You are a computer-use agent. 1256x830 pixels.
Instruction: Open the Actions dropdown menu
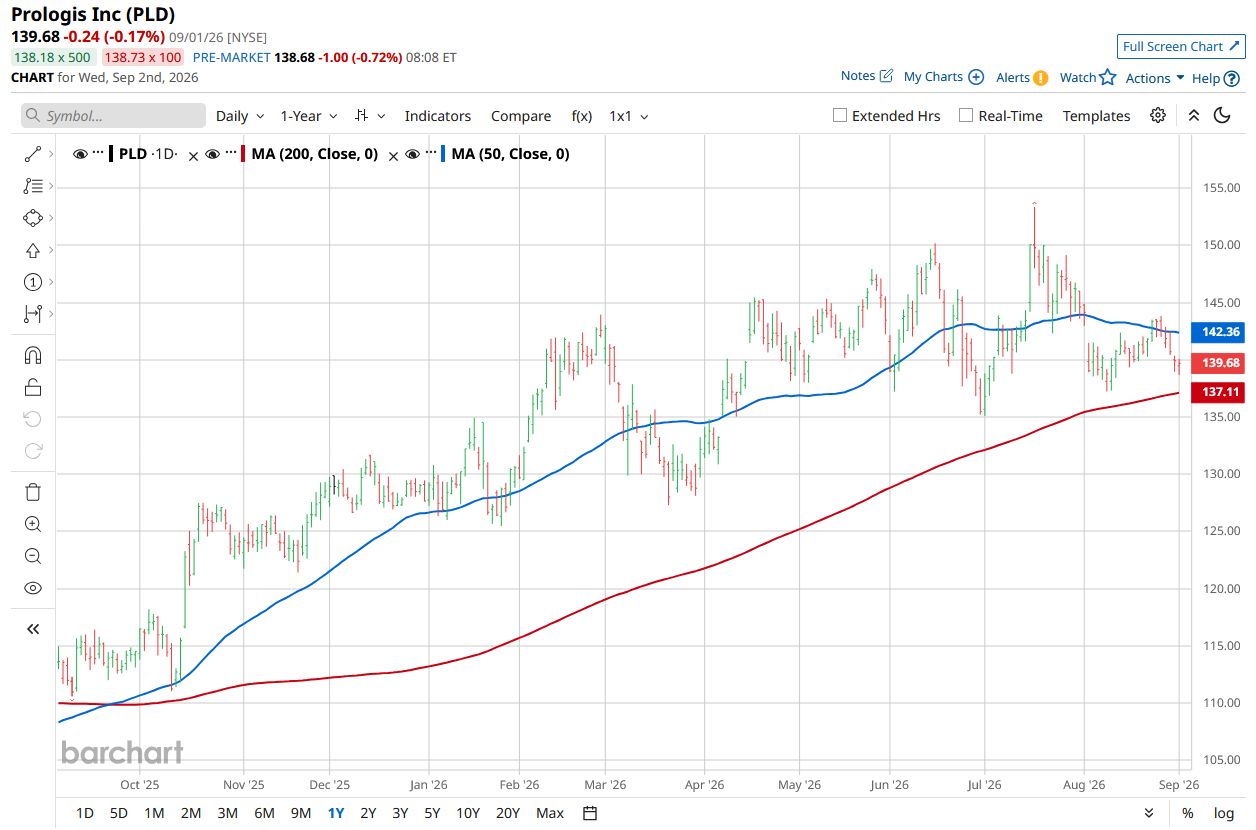(1155, 77)
